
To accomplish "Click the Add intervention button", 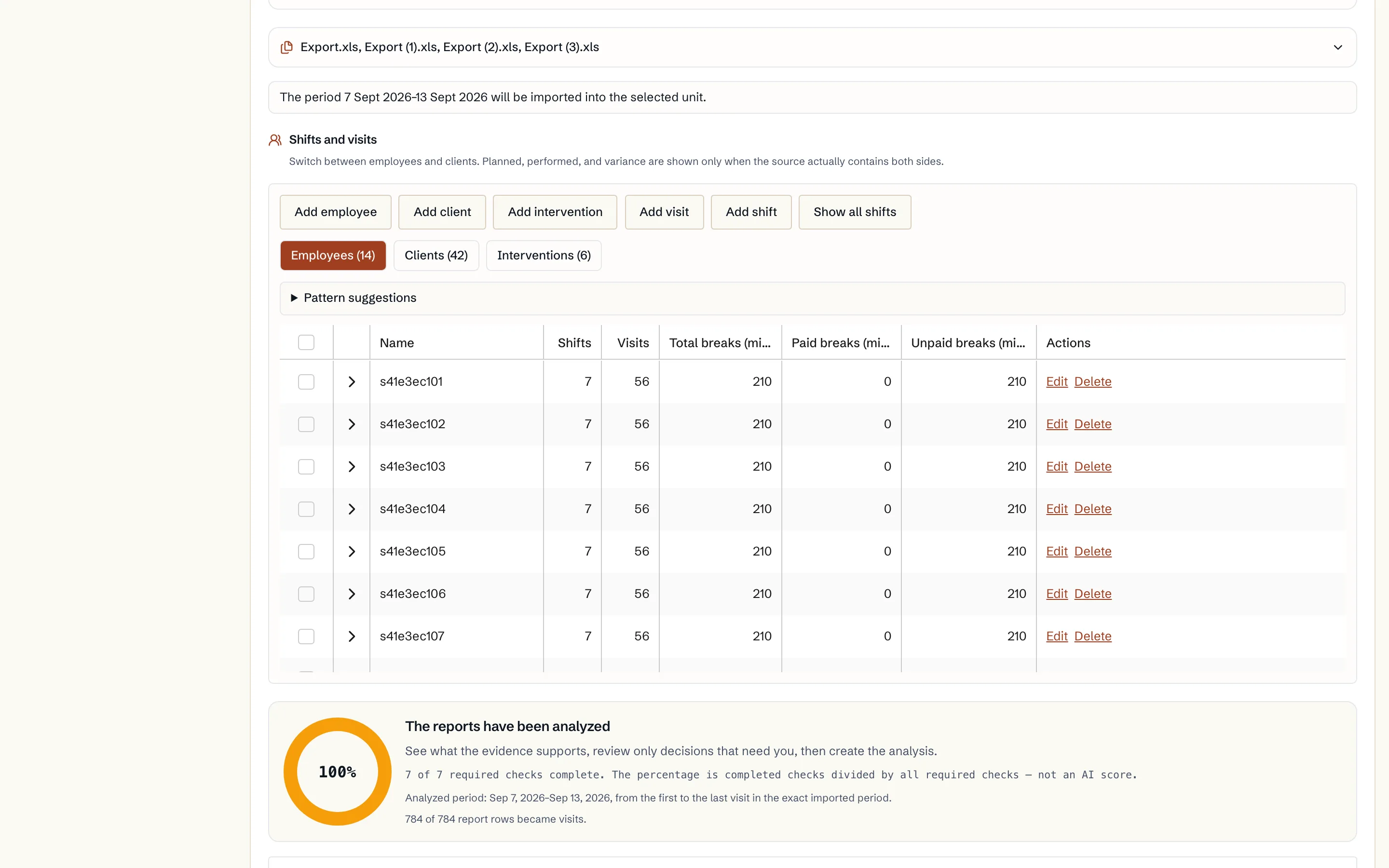I will [x=555, y=212].
